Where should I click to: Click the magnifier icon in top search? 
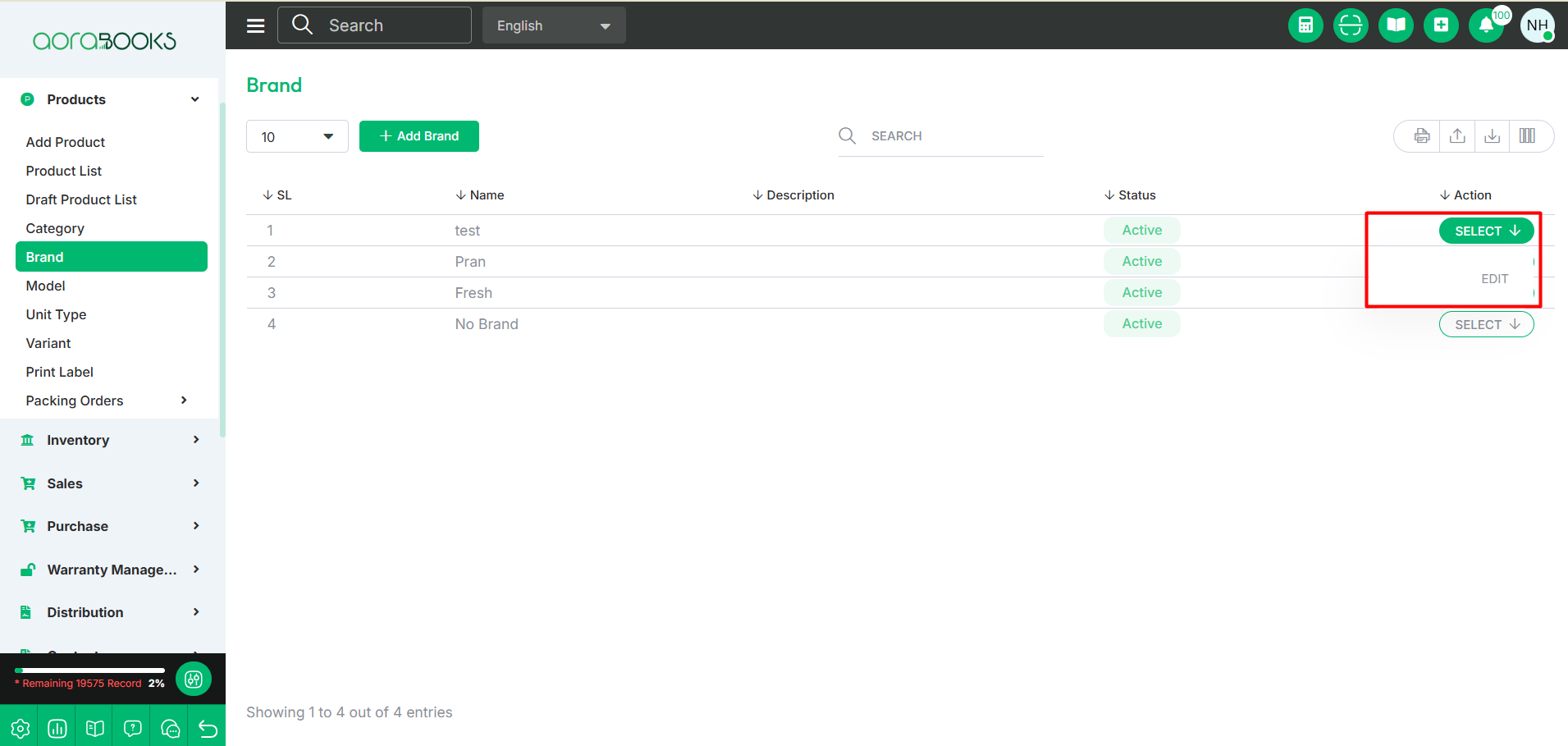coord(302,25)
